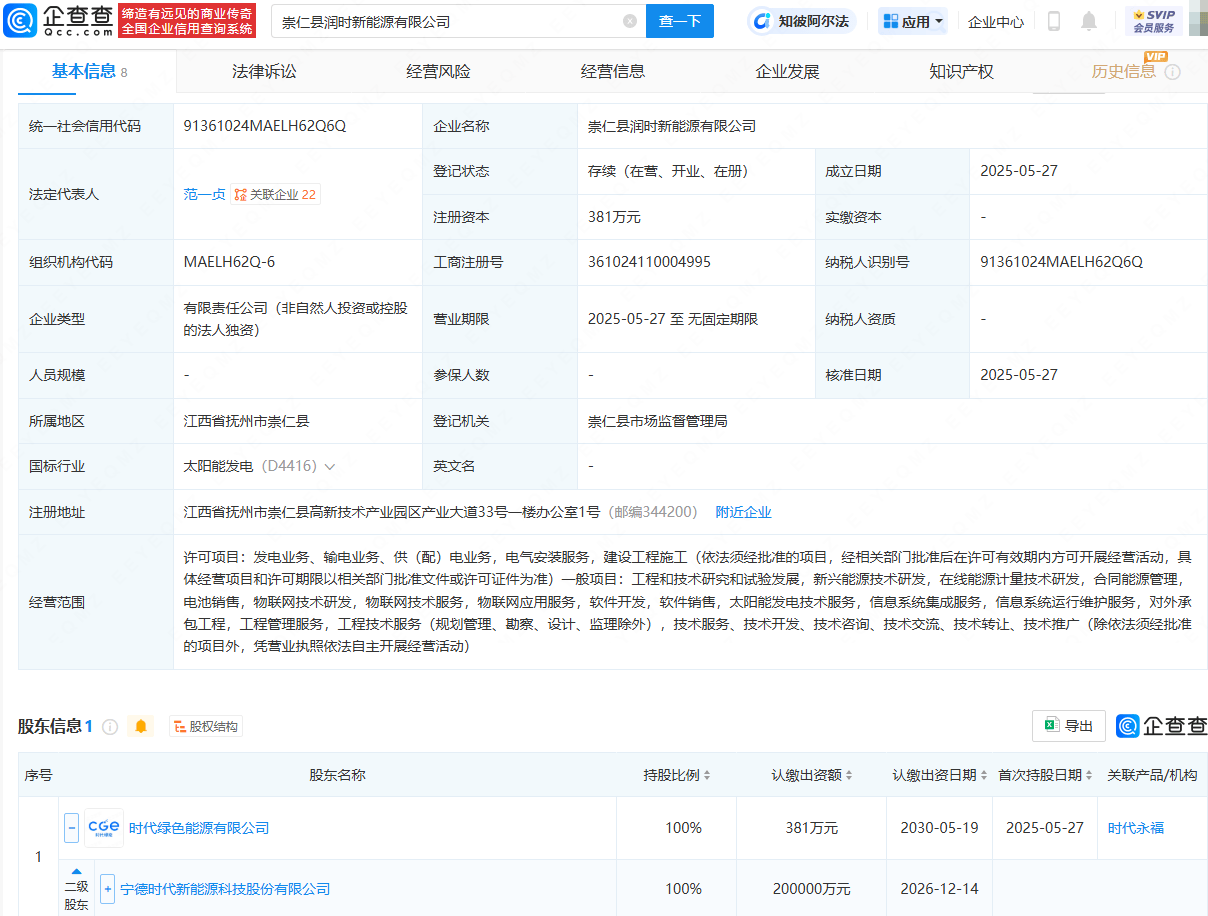Select 工商注册号 value 361024110004995

tap(650, 262)
